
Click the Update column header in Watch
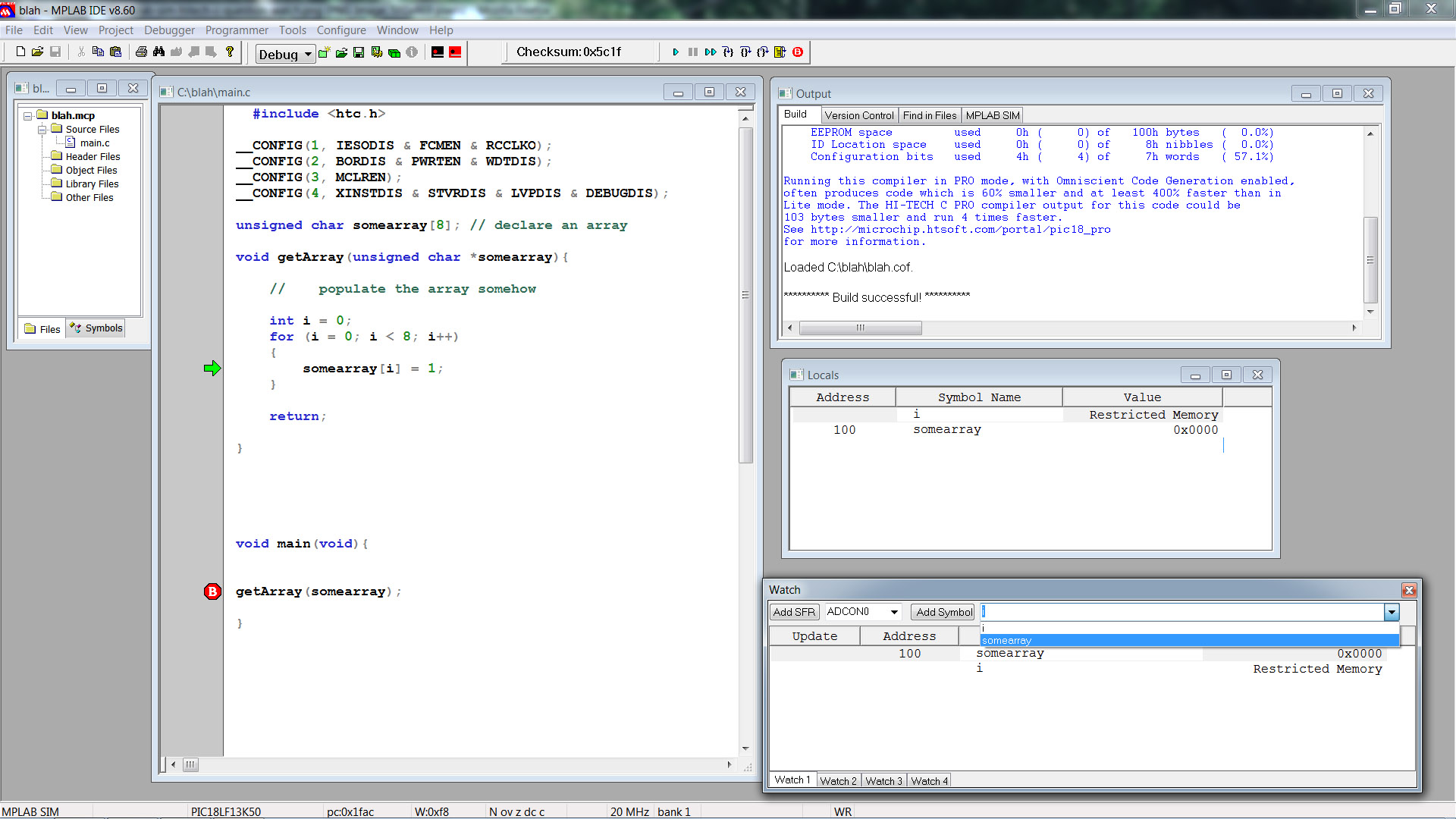(x=814, y=636)
